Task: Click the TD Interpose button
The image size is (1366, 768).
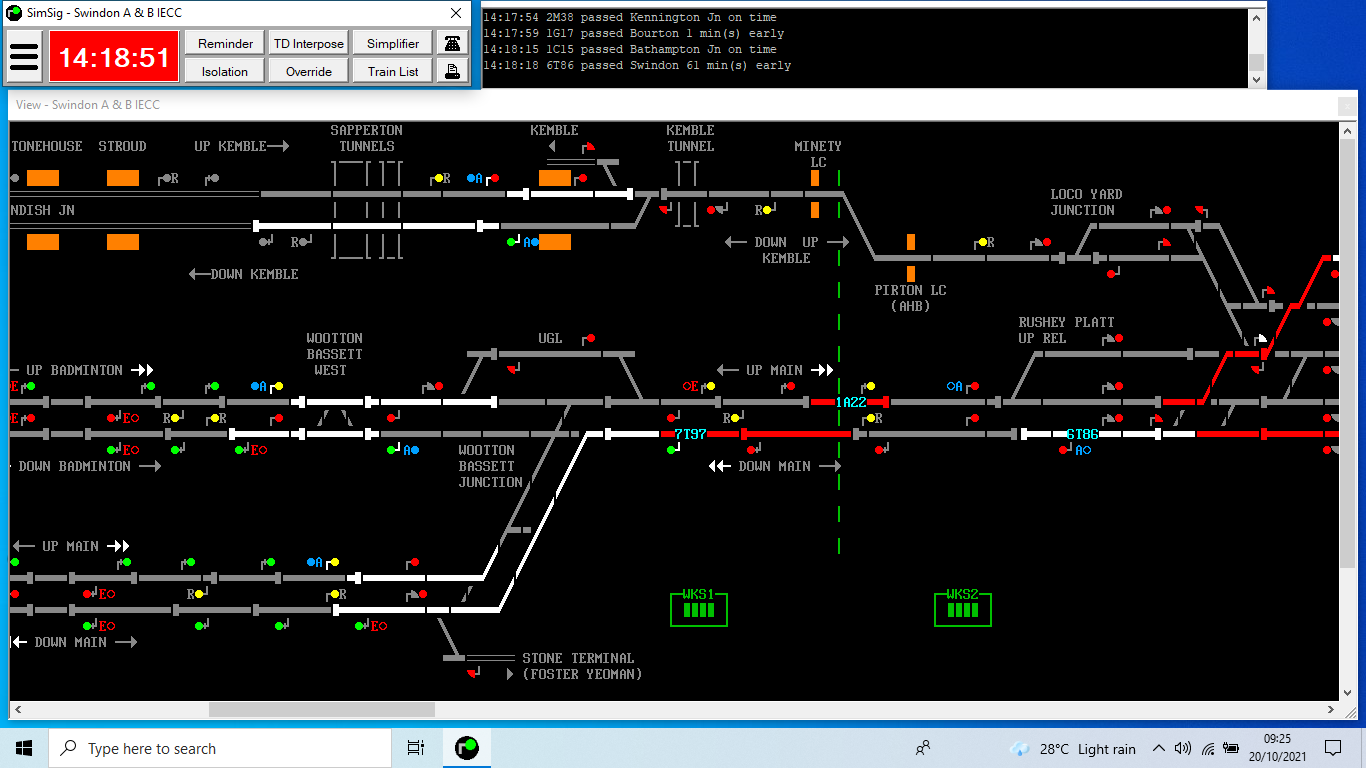Action: [309, 43]
